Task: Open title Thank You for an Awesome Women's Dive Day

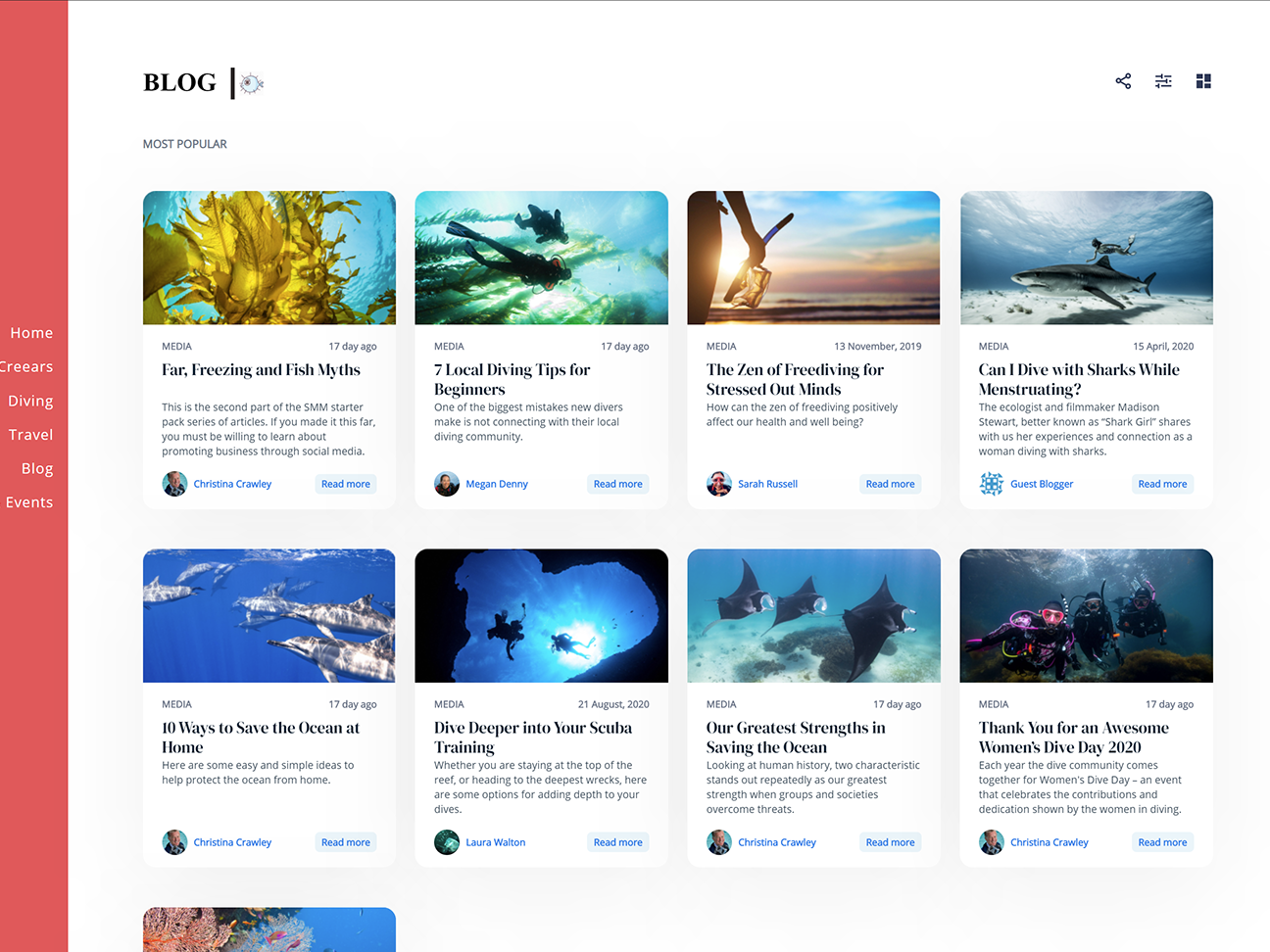Action: click(1074, 738)
